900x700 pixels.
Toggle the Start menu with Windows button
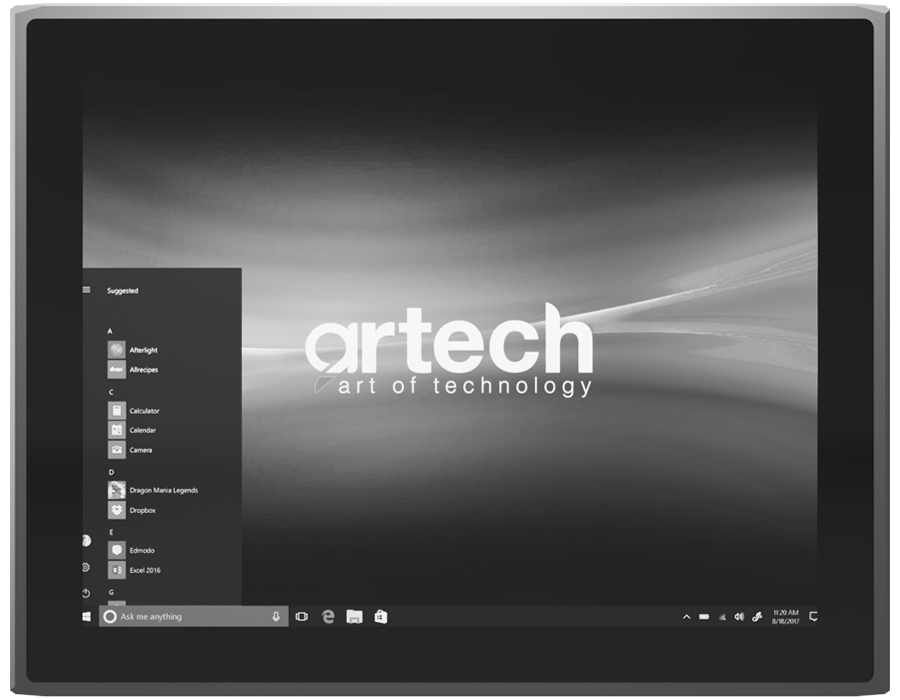pos(87,617)
